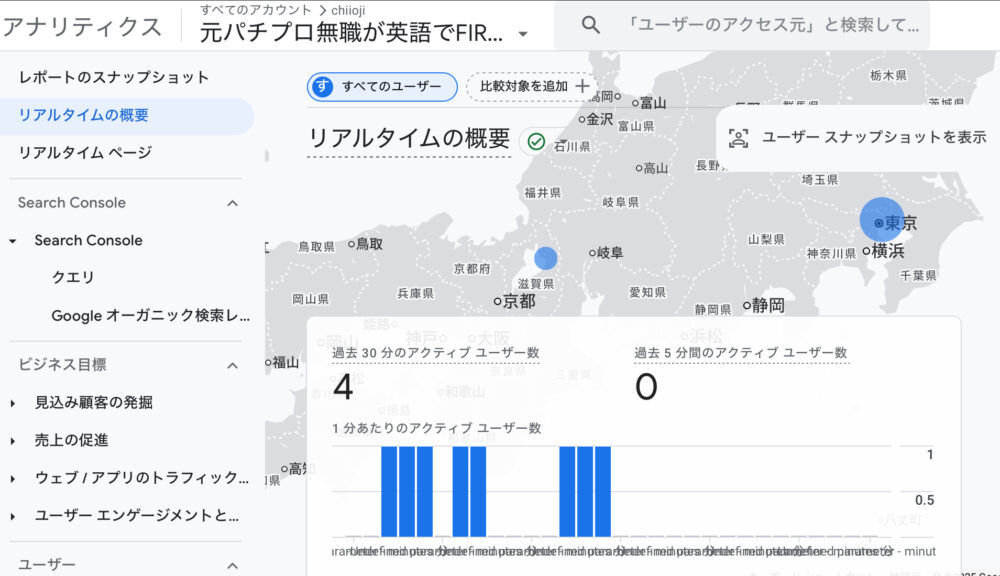This screenshot has height=576, width=1000.
Task: Click the Tokyo user bubble on map
Action: [881, 219]
